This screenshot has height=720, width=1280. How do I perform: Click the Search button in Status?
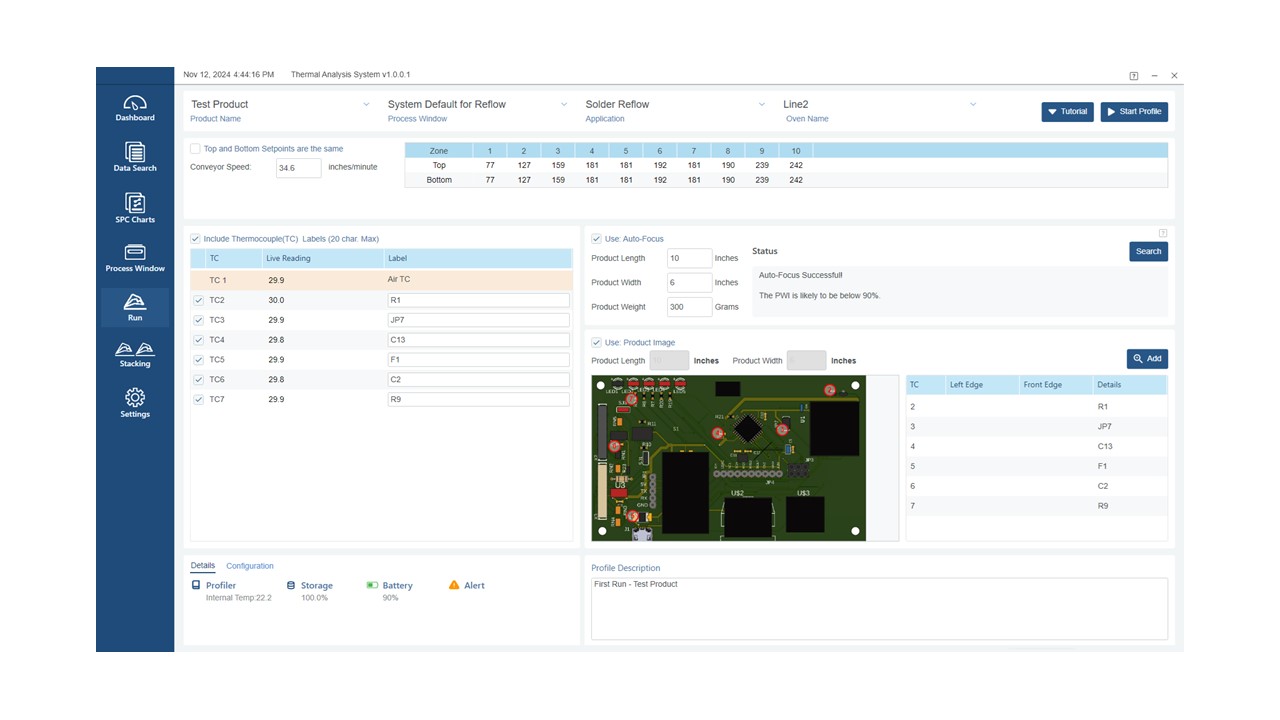point(1148,251)
